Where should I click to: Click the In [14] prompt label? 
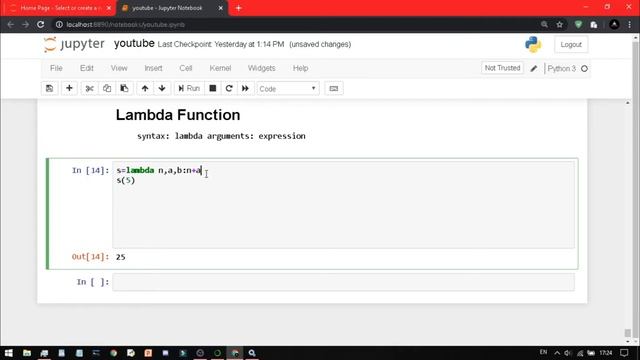coord(91,170)
